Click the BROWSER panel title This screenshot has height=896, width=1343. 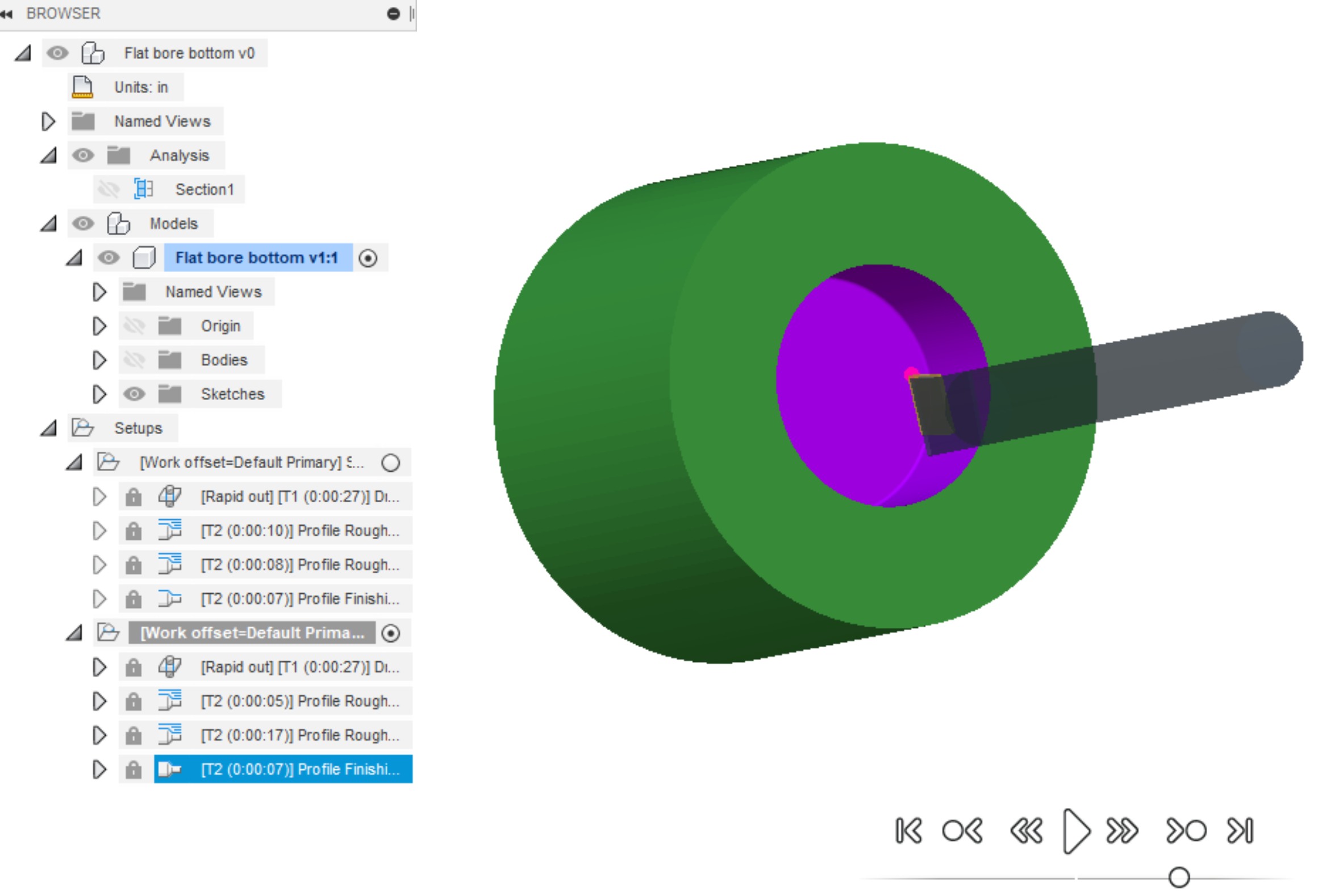(64, 14)
